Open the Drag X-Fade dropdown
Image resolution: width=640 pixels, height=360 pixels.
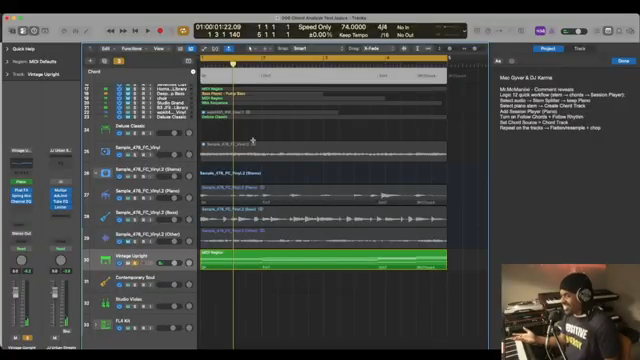pyautogui.click(x=378, y=49)
